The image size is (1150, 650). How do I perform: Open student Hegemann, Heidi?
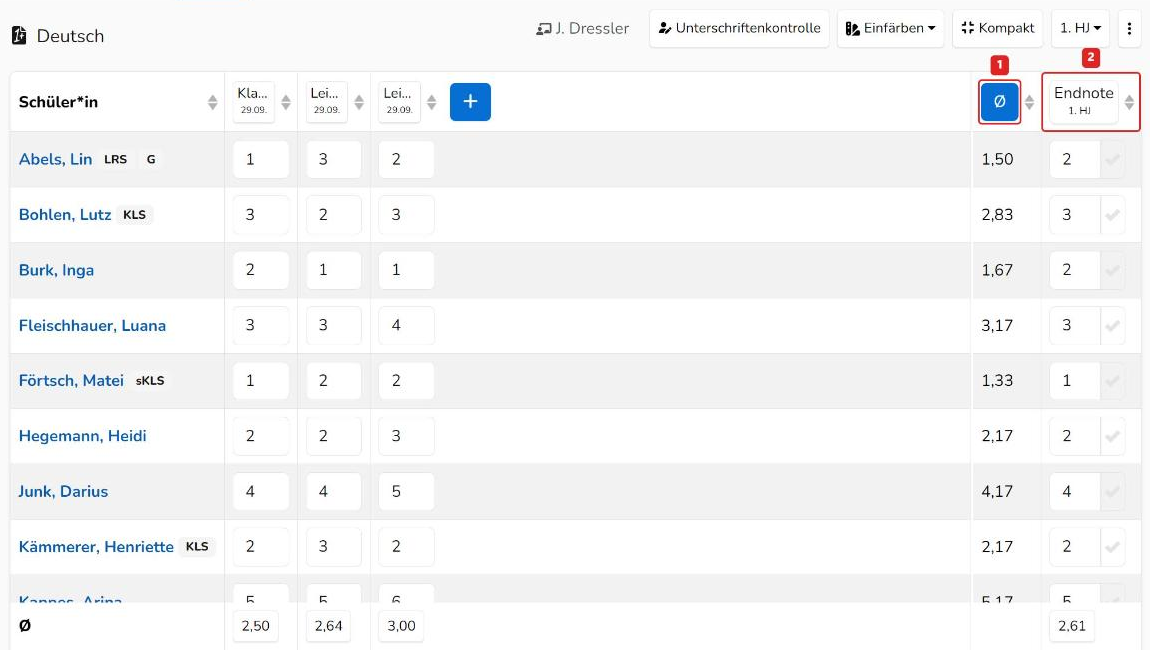point(83,436)
